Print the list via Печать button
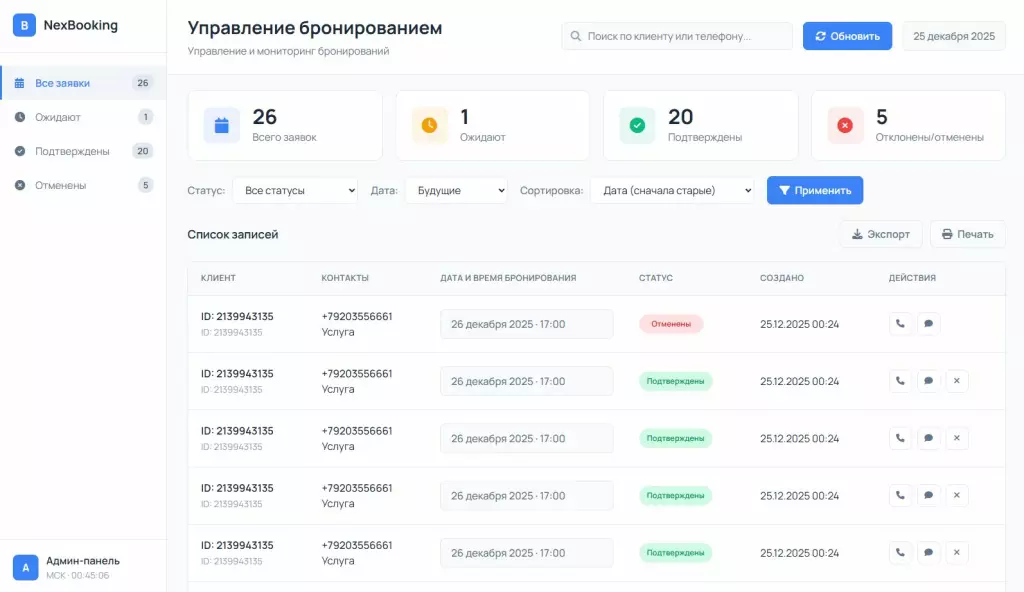The width and height of the screenshot is (1024, 592). [x=968, y=234]
